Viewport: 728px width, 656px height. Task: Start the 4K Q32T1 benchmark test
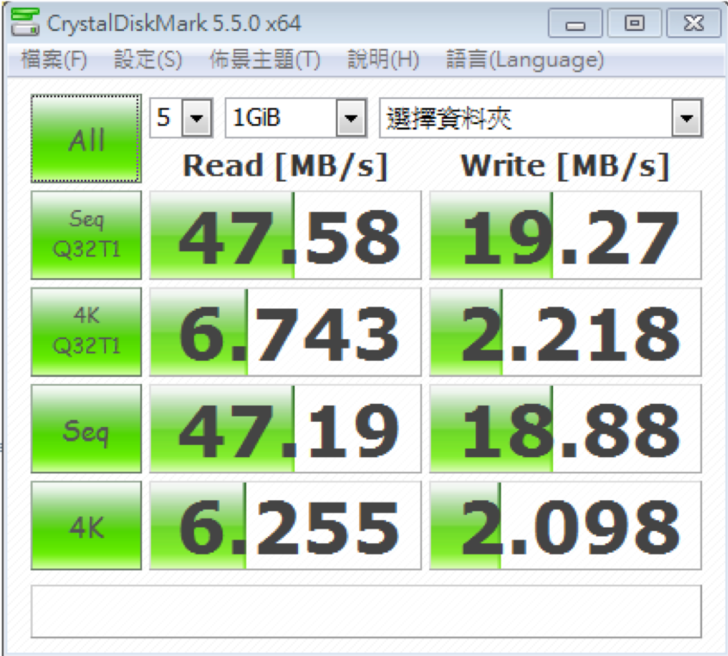(x=86, y=332)
